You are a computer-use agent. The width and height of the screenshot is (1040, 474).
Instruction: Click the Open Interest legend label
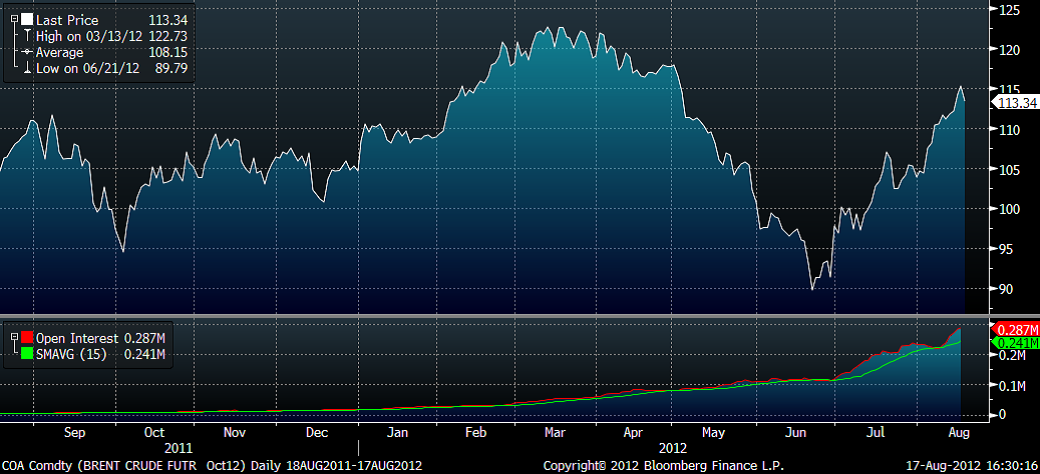(x=79, y=337)
